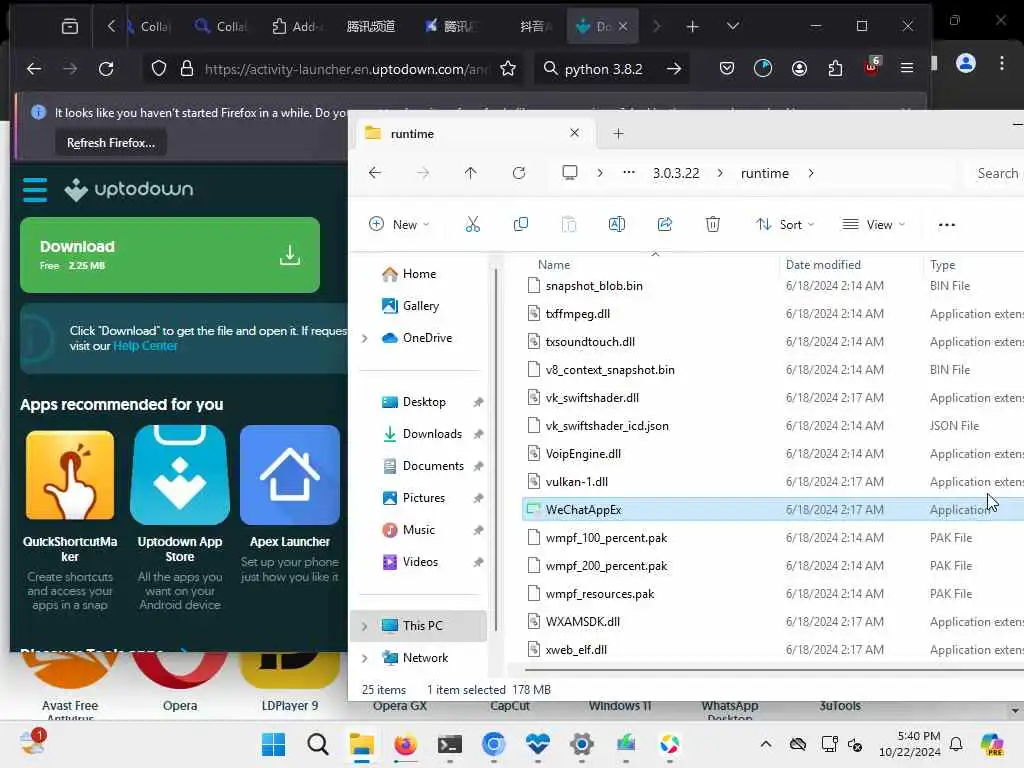The height and width of the screenshot is (768, 1024).
Task: Switch to second Colla Firefox tab with magnifier
Action: tap(221, 26)
